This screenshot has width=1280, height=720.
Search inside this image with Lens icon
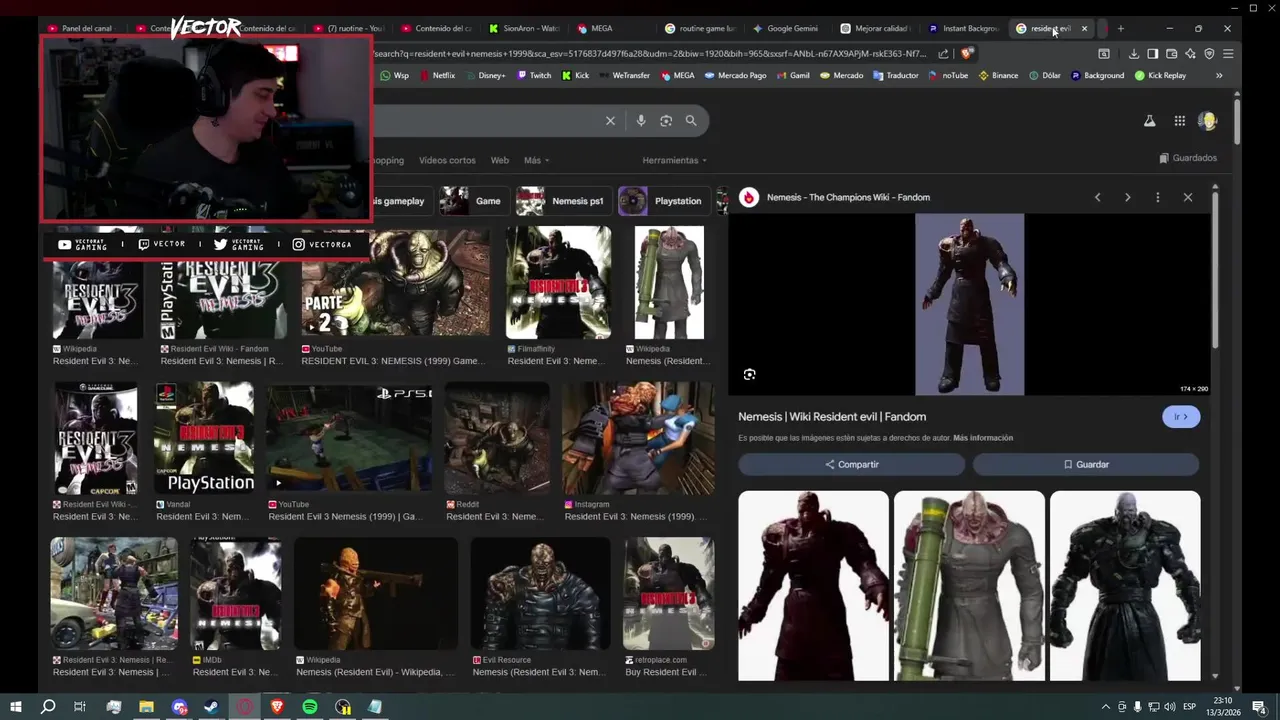pos(750,375)
